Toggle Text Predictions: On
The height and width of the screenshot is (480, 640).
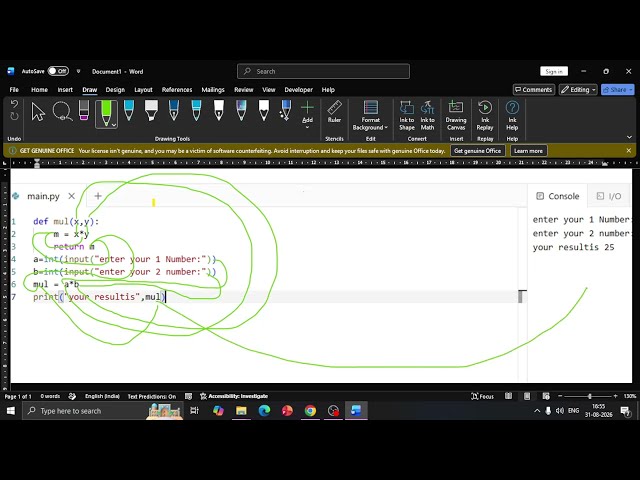(x=151, y=396)
